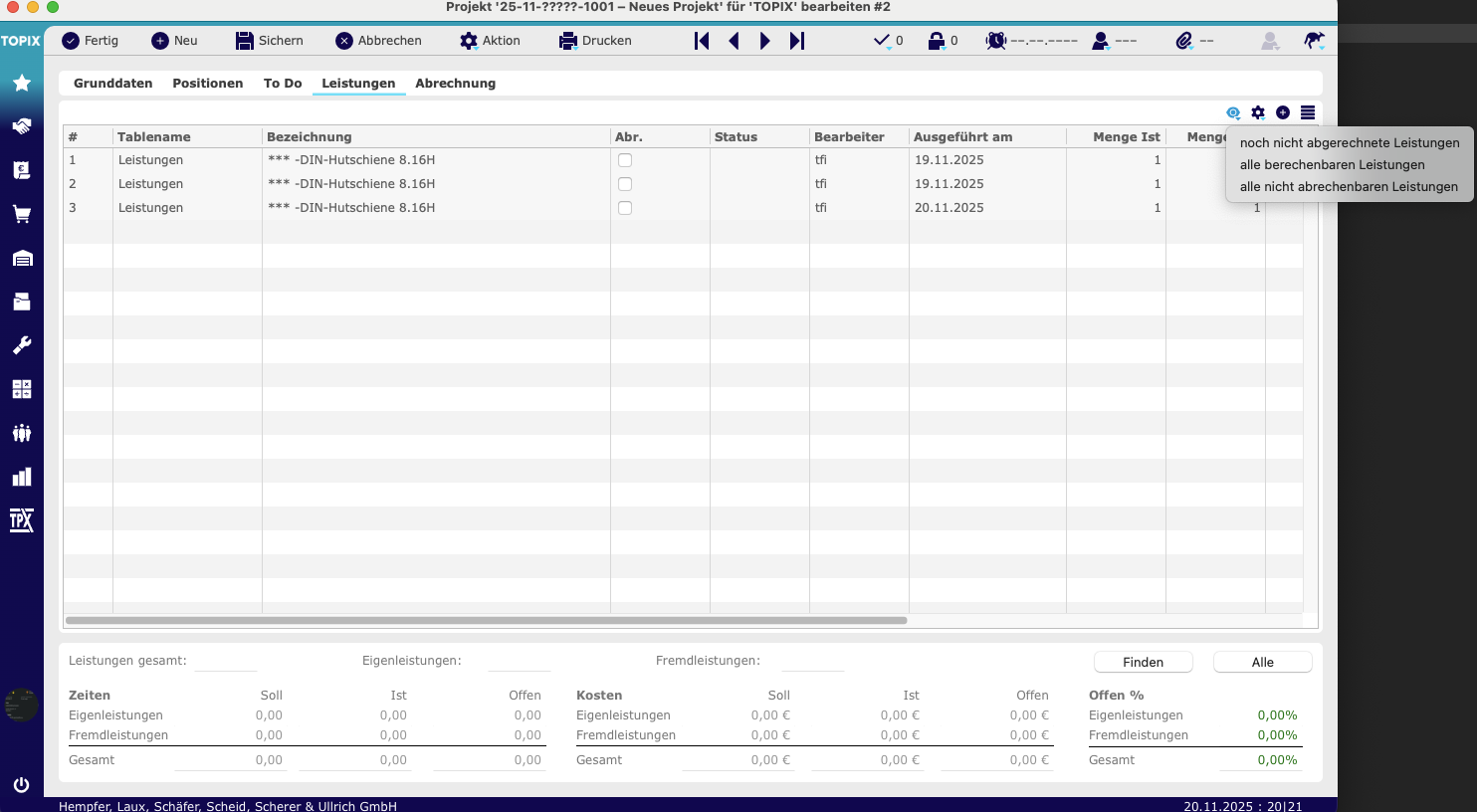Open the calculator module in the sidebar
The width and height of the screenshot is (1477, 812).
point(22,389)
